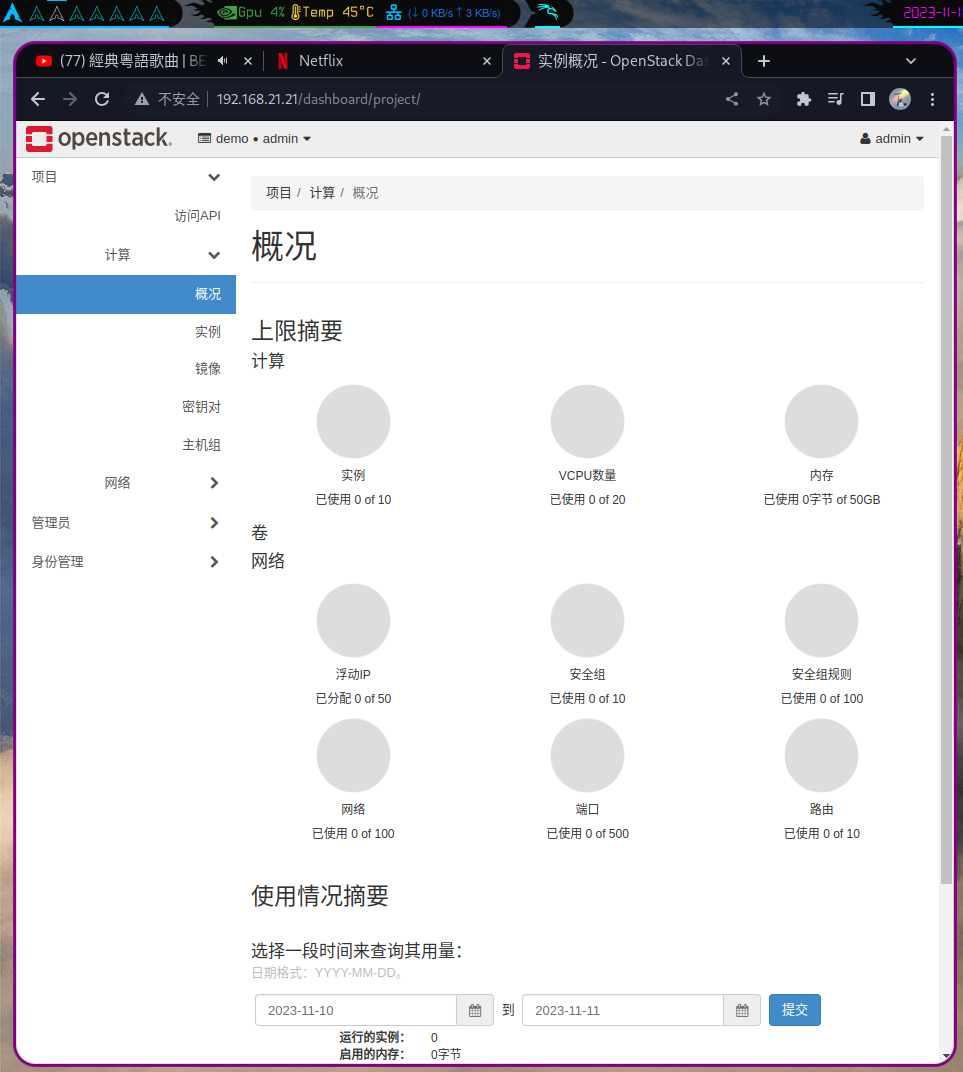Click the end date input field
Image resolution: width=963 pixels, height=1072 pixels.
point(620,1010)
